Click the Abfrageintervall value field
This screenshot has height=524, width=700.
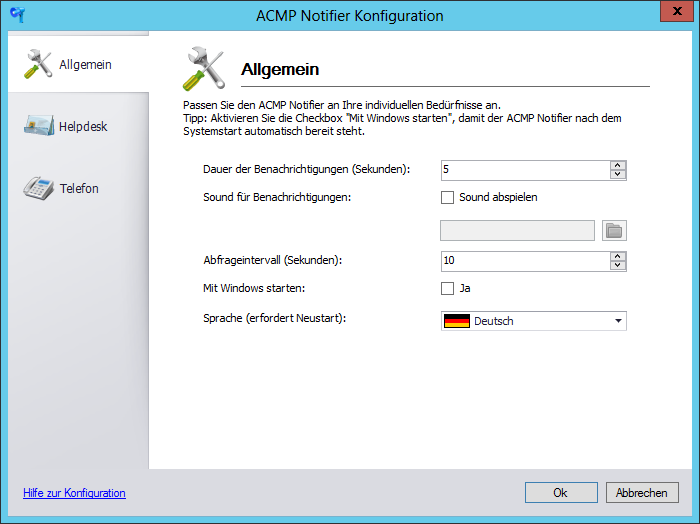pos(525,262)
